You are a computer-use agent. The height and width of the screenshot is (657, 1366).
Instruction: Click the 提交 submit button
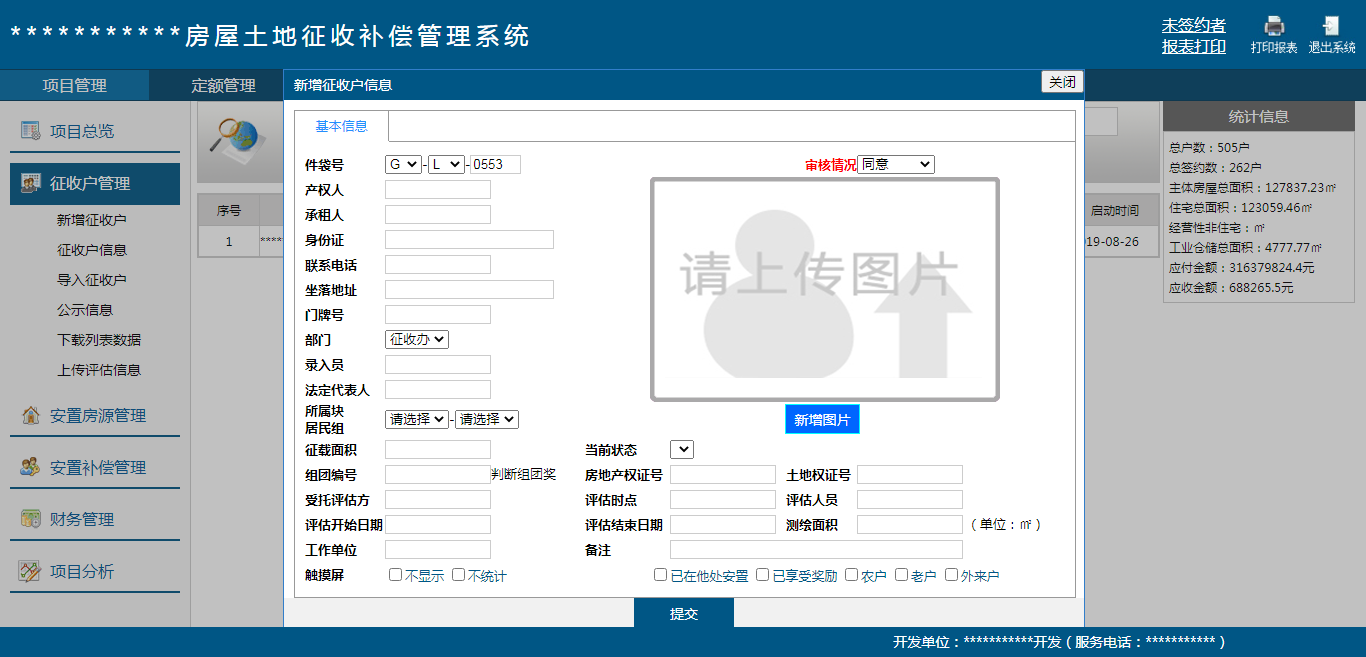click(683, 615)
